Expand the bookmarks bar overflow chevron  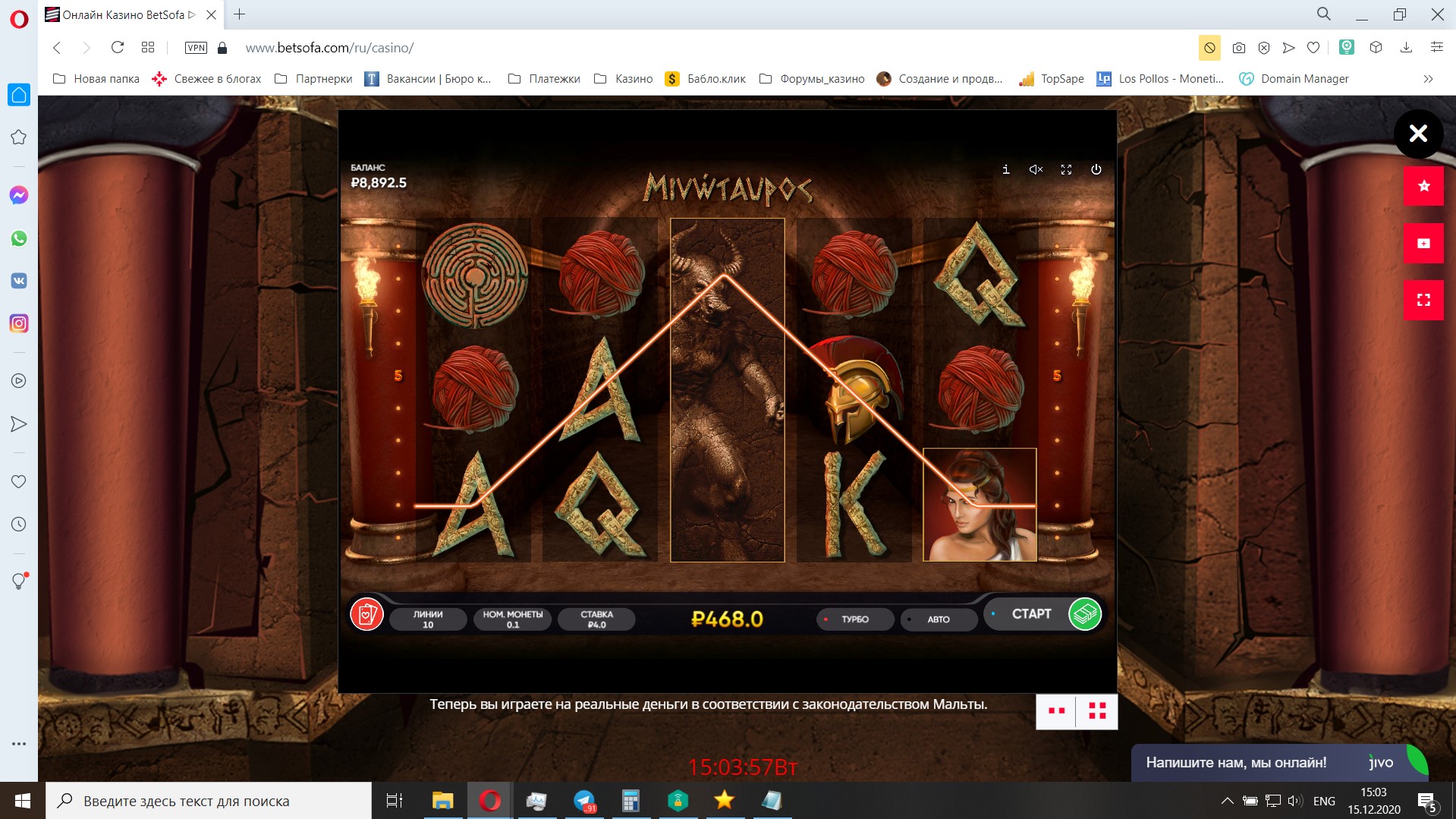point(1429,79)
